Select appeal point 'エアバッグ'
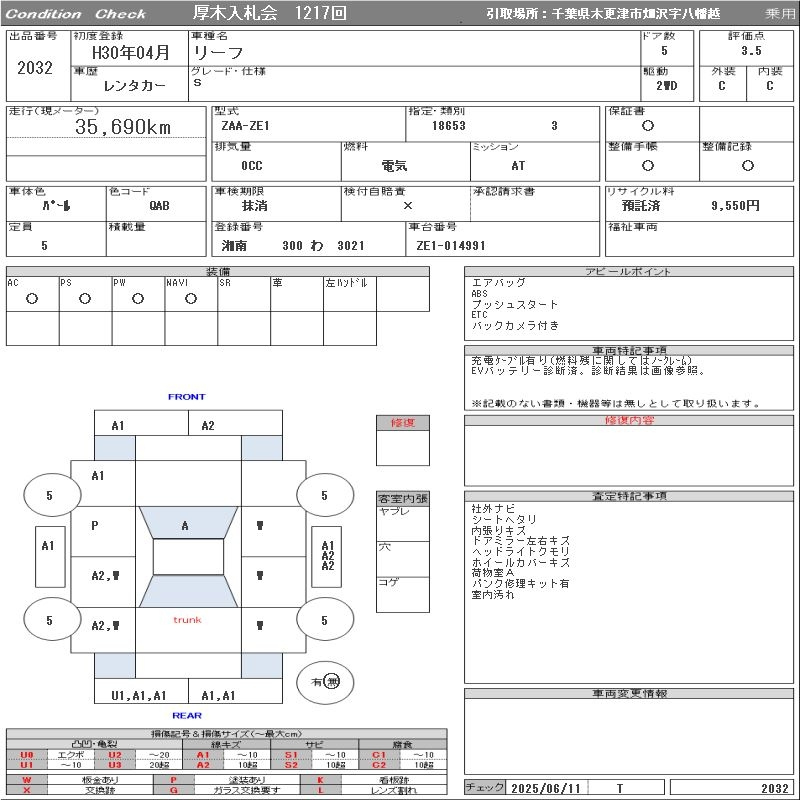 pos(498,283)
